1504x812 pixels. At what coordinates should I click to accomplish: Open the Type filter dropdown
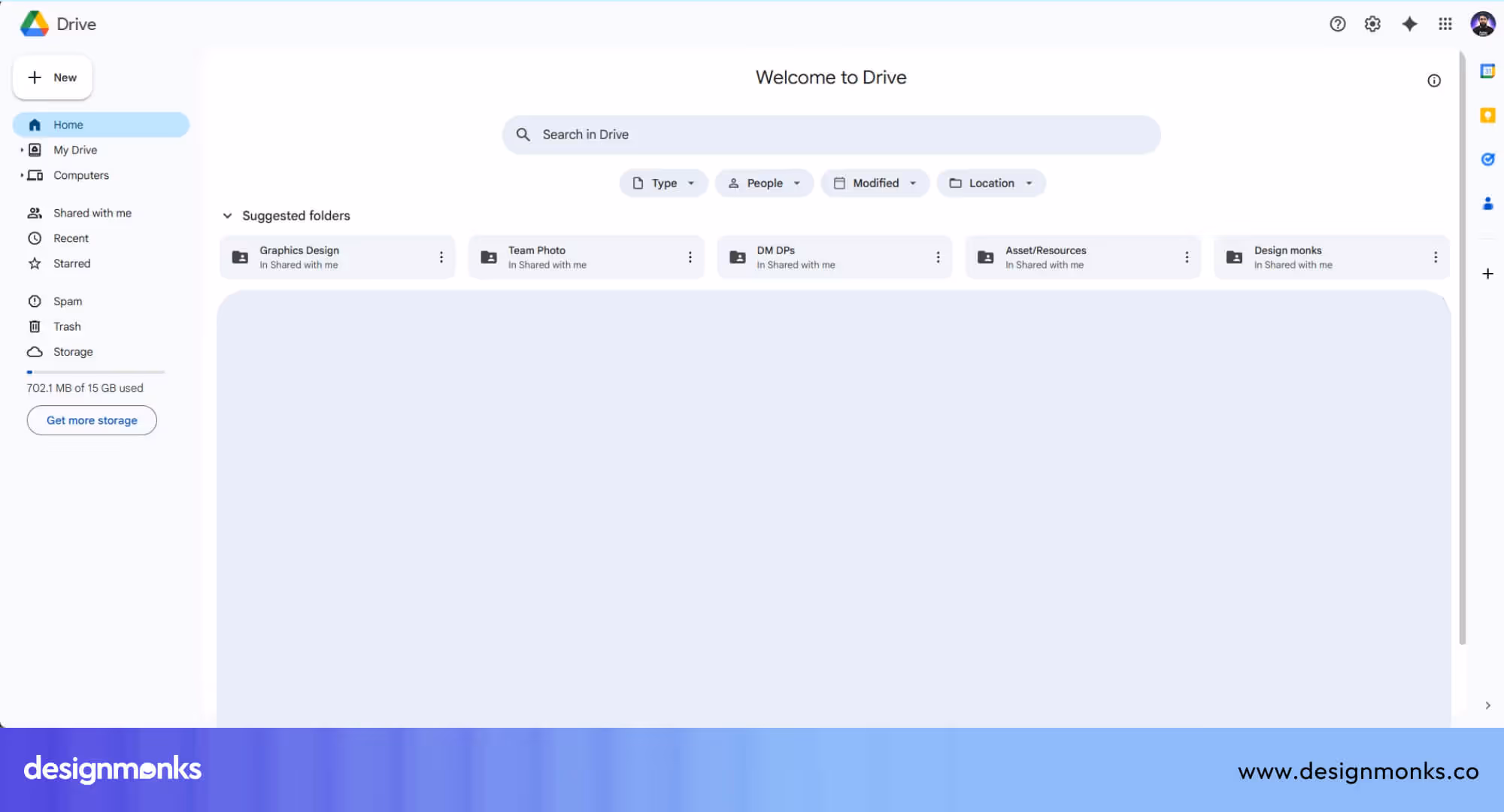coord(663,183)
